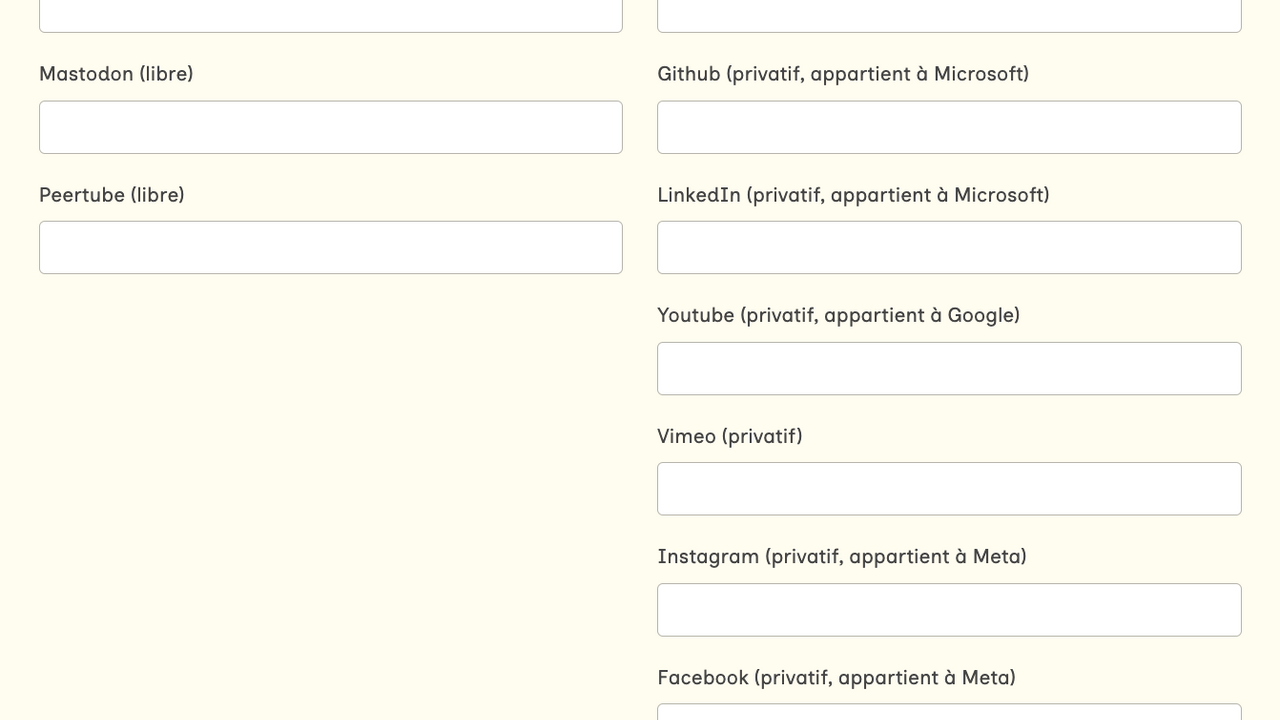This screenshot has height=720, width=1280.
Task: Focus the Youtube input field
Action: pos(948,368)
